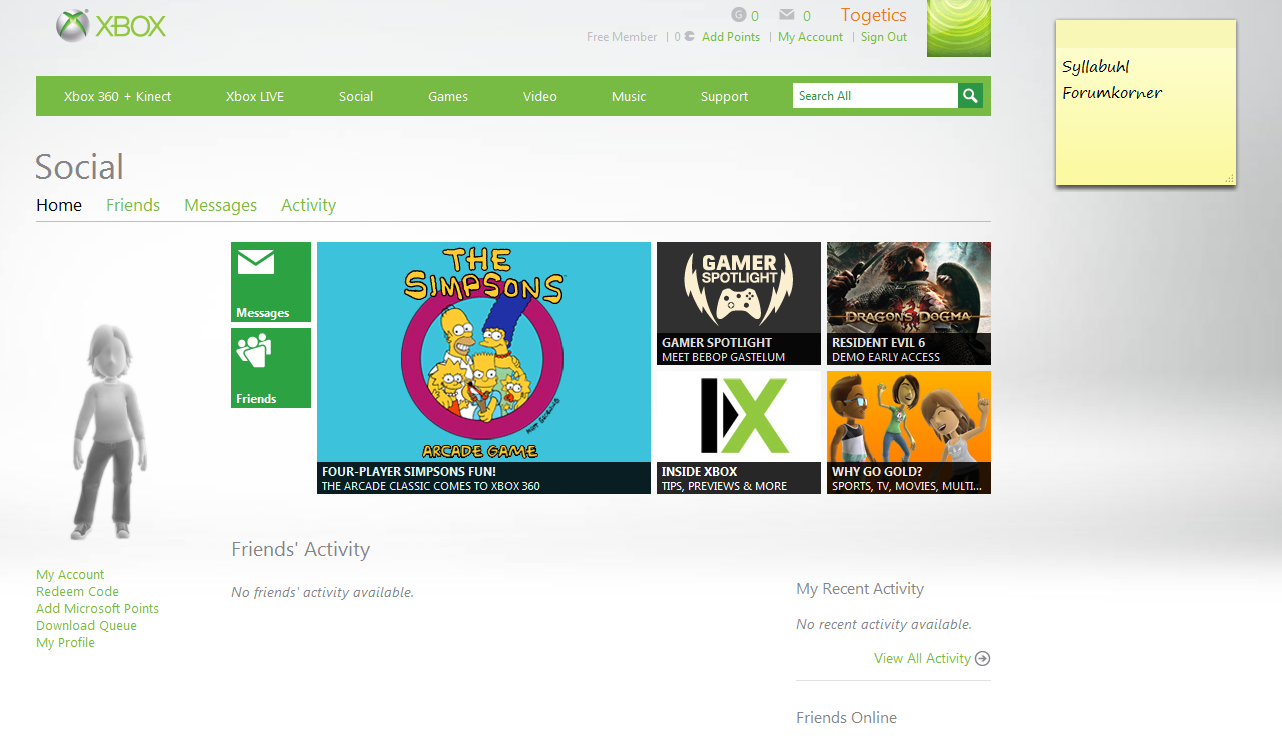Click the Add Points link
The width and height of the screenshot is (1282, 736).
731,37
